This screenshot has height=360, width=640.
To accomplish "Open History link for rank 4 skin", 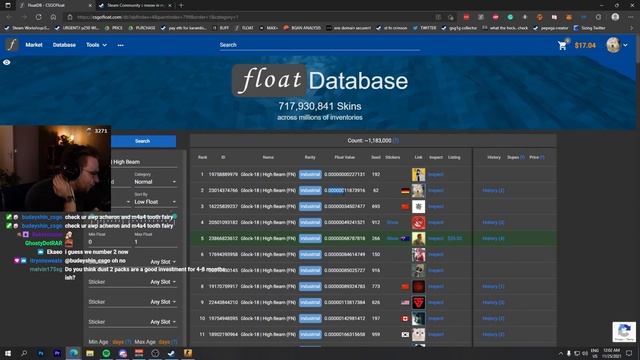I will 493,222.
